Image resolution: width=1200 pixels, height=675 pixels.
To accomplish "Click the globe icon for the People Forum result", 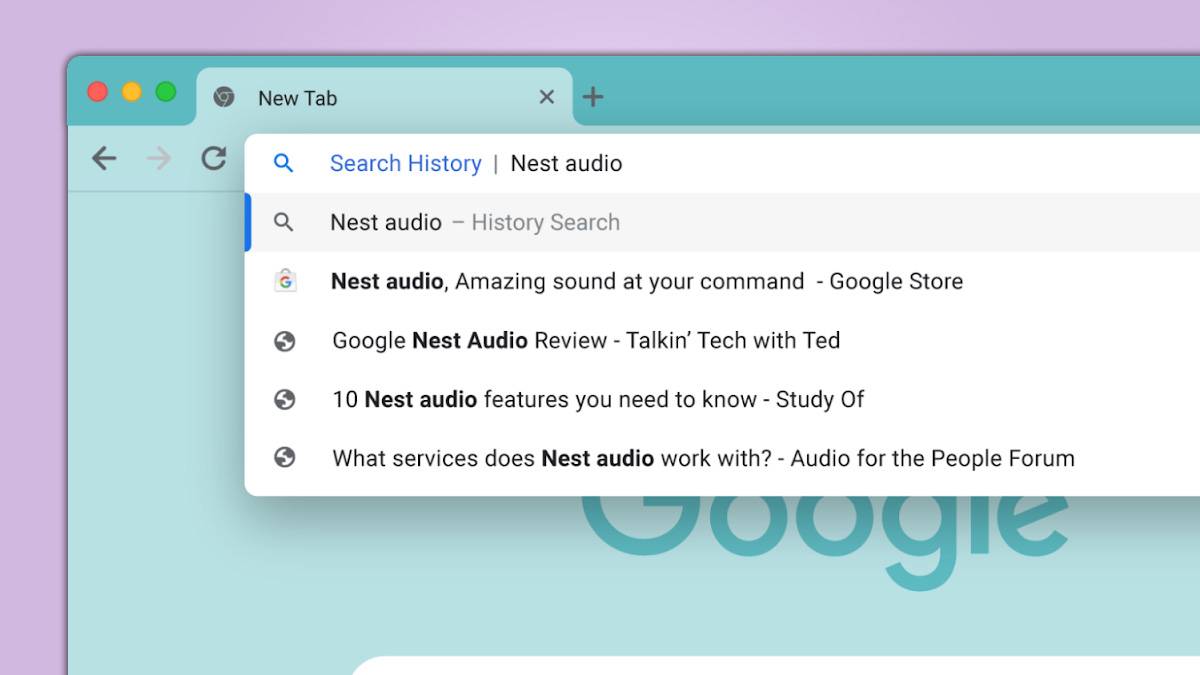I will [x=286, y=458].
